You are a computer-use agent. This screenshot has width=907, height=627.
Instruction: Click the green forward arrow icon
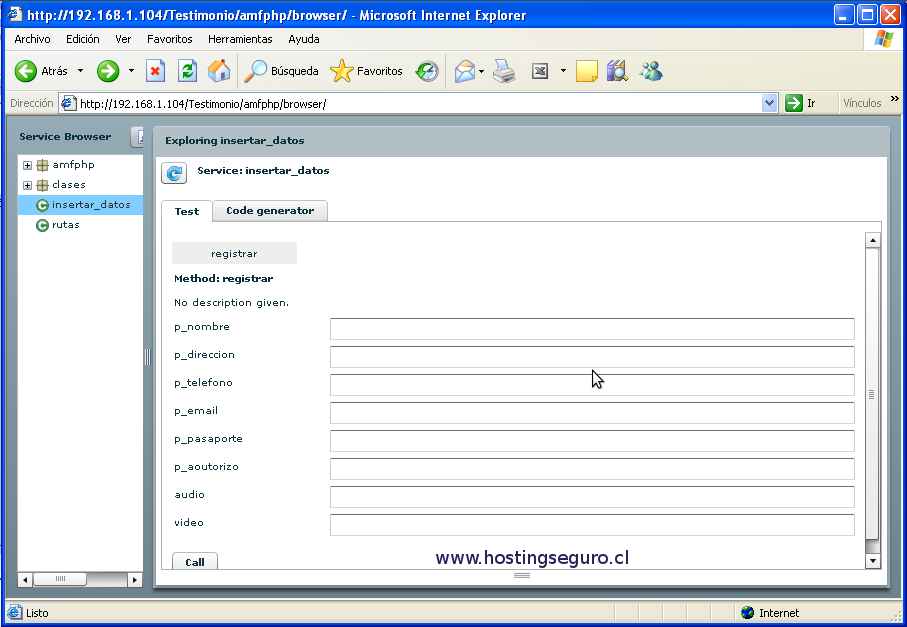coord(108,71)
